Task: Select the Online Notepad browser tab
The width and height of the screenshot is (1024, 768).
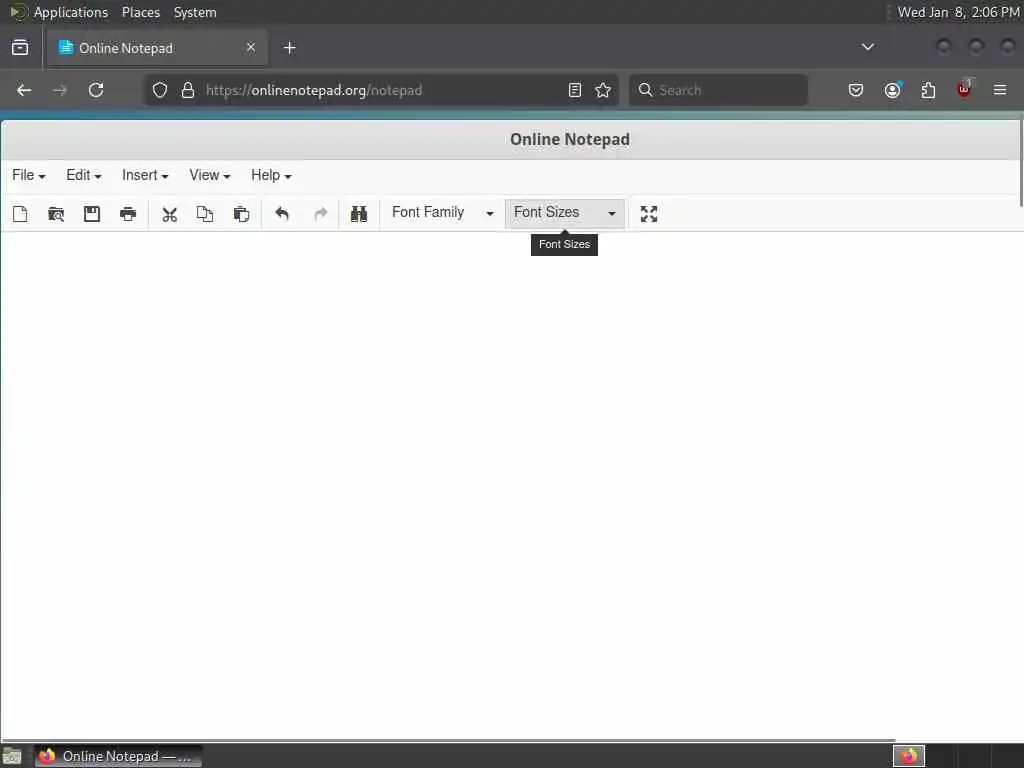Action: coord(157,48)
